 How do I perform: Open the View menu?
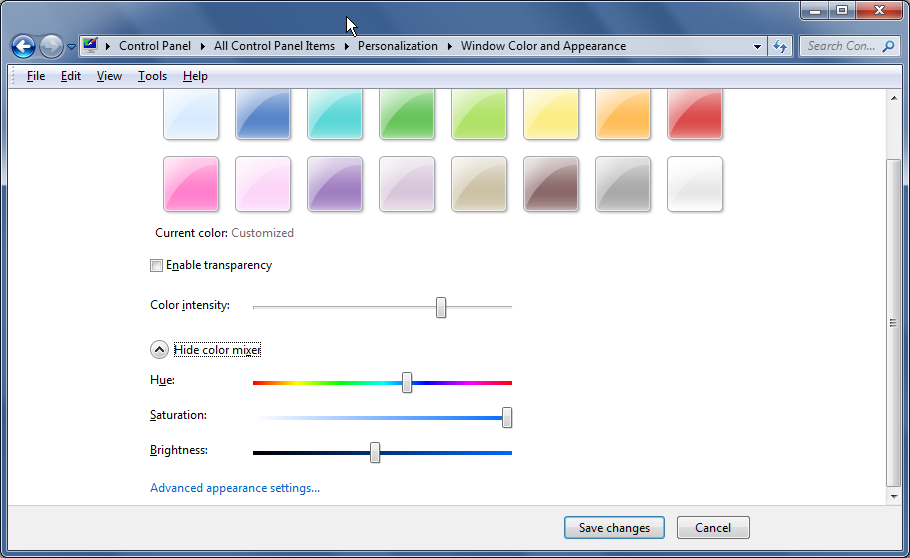(x=109, y=76)
